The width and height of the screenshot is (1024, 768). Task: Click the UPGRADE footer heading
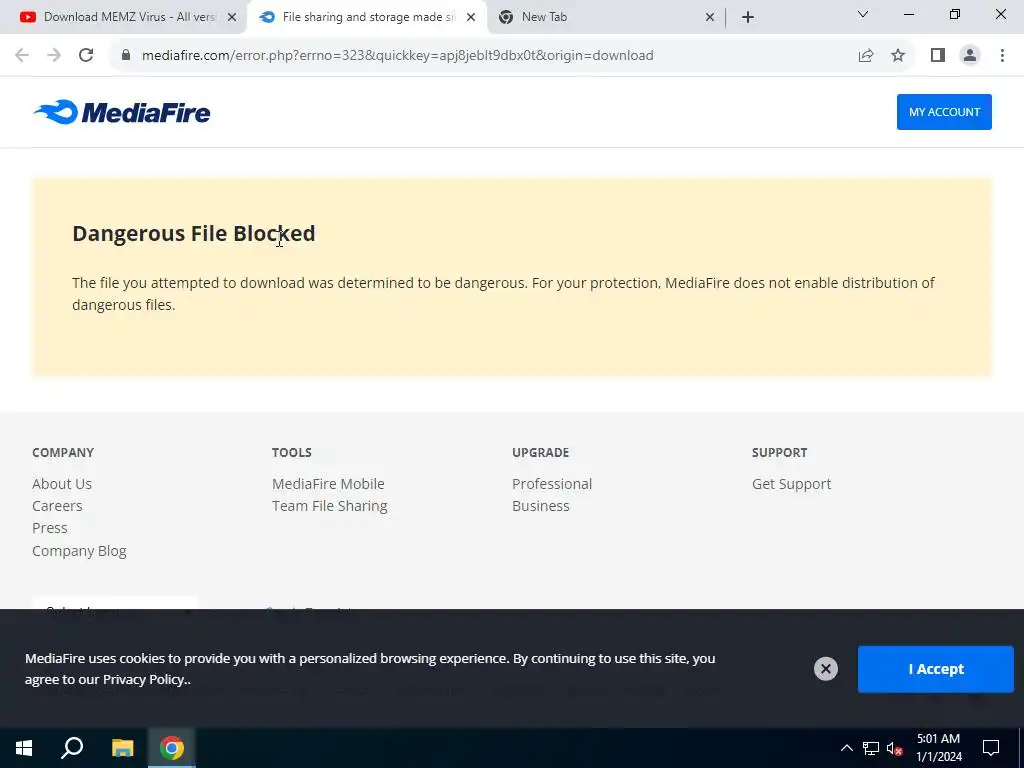[x=540, y=453]
